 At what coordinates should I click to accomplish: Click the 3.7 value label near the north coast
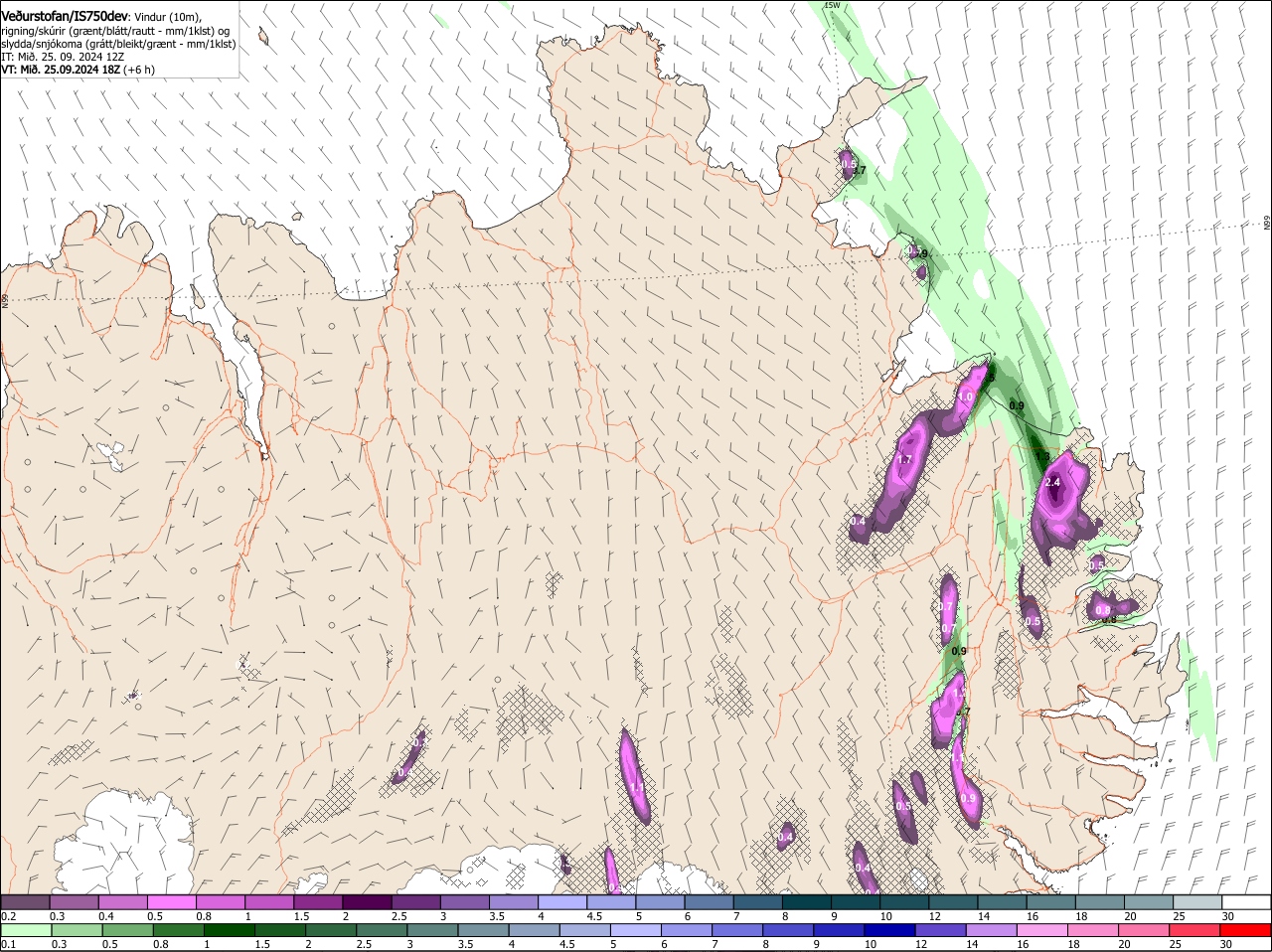[860, 171]
